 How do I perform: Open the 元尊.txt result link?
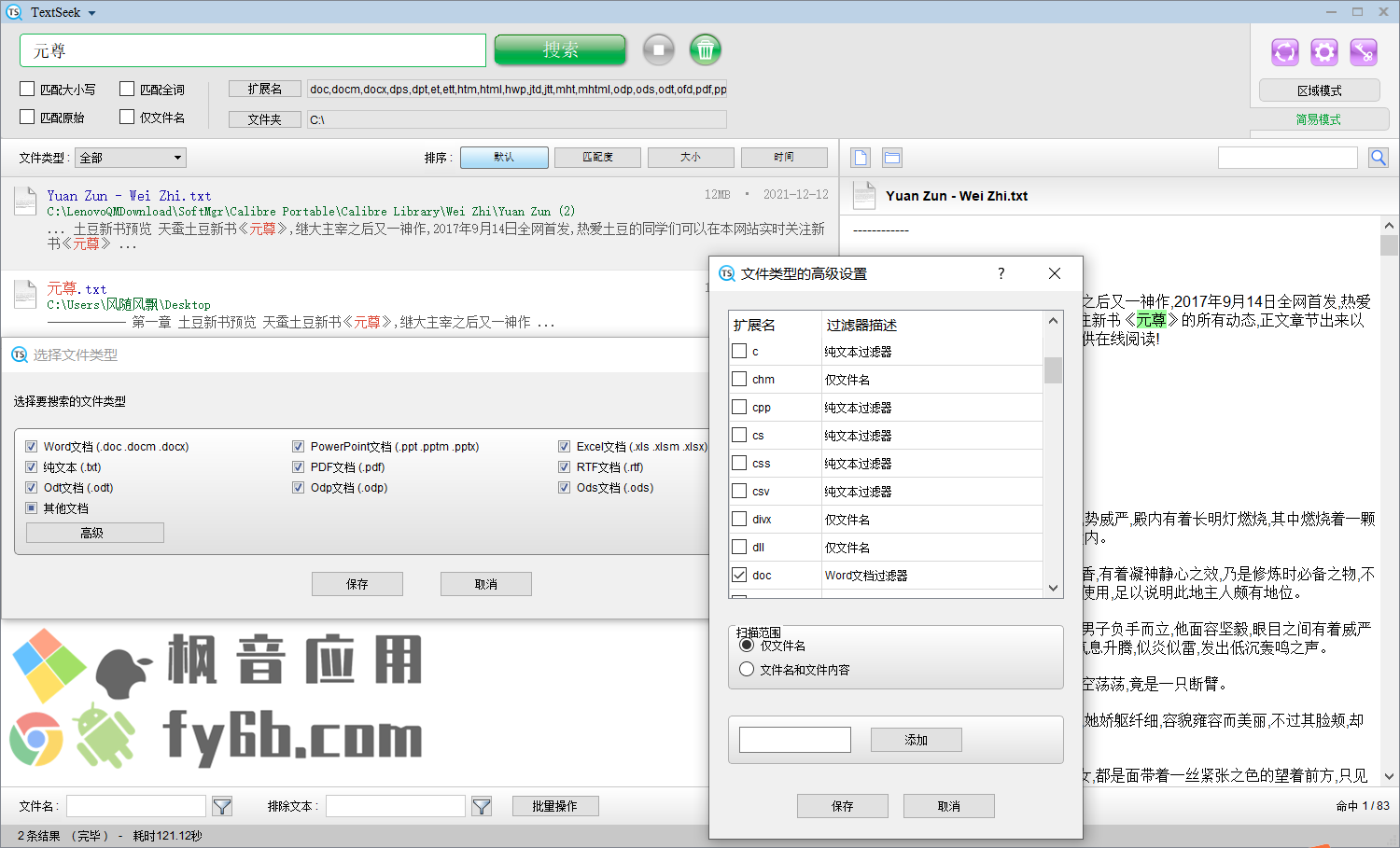77,289
